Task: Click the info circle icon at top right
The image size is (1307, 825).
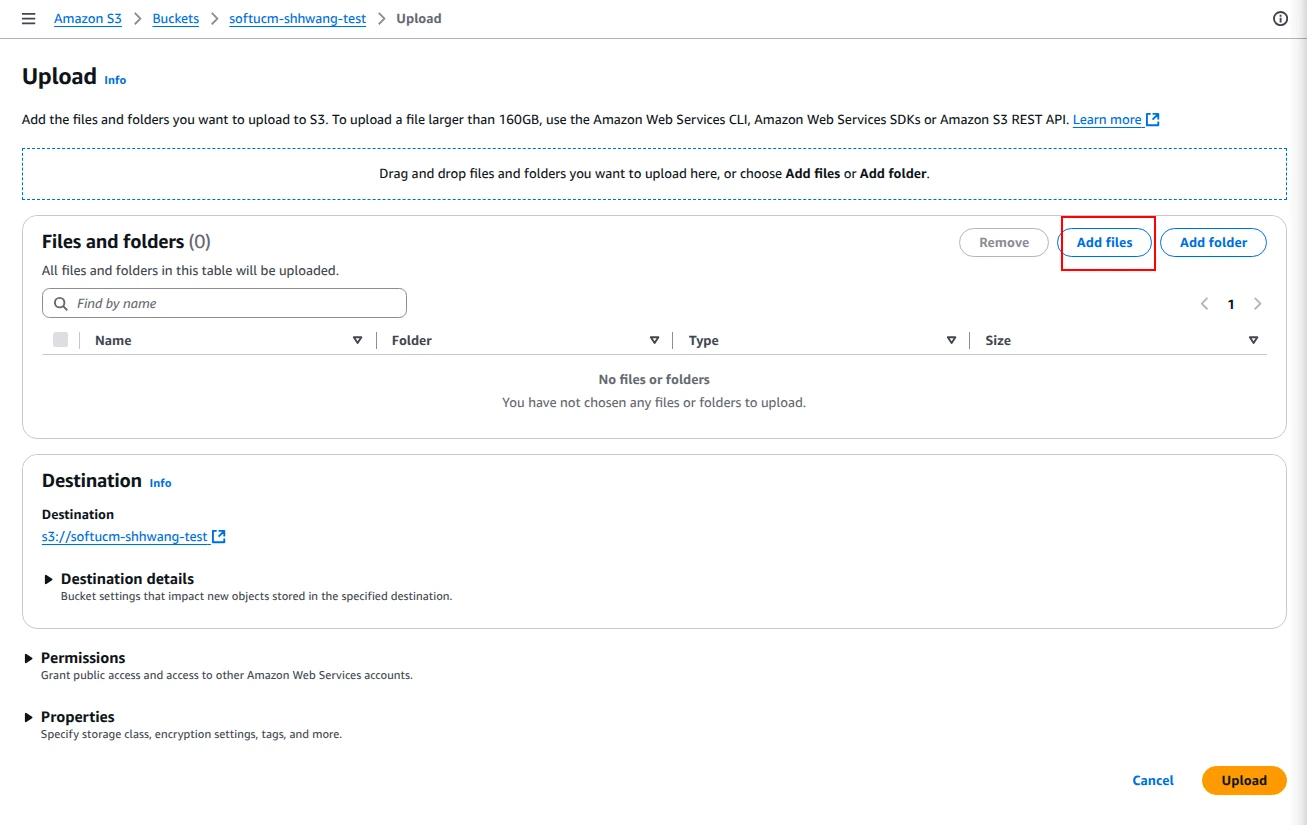Action: (x=1280, y=19)
